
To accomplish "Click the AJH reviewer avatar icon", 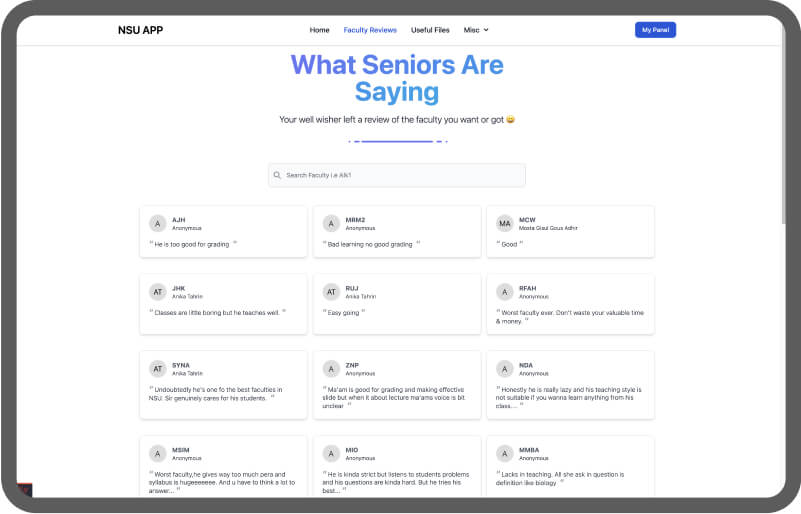I will 157,223.
